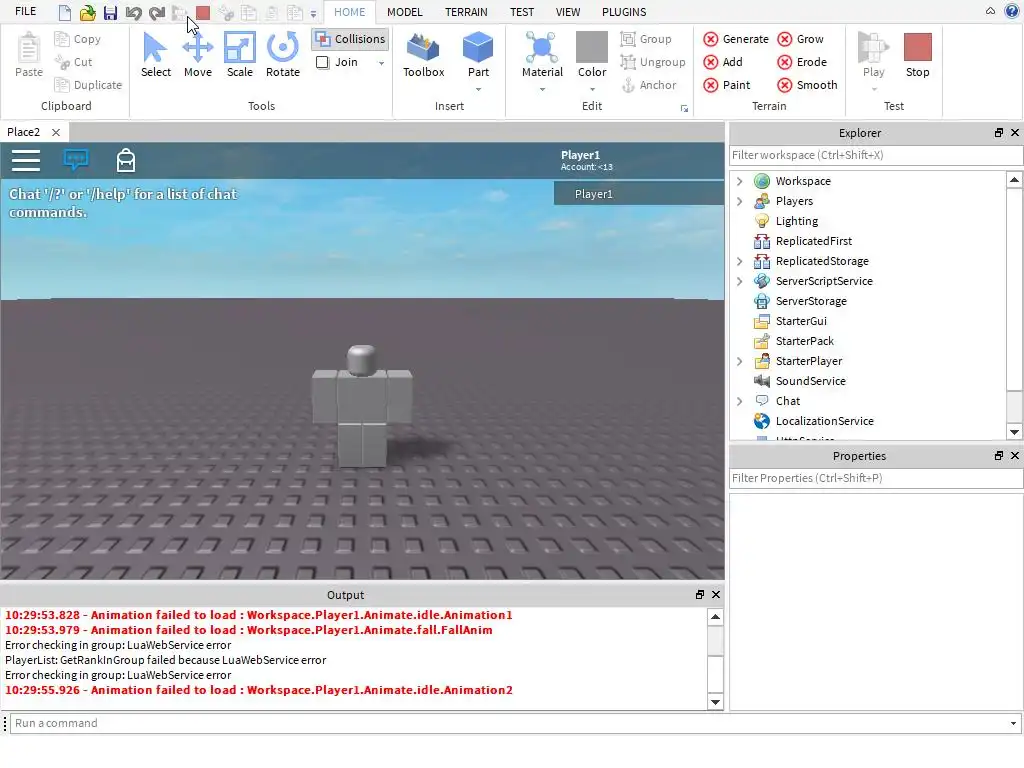Screen dimensions: 1024x768
Task: Click Grow terrain tool
Action: (801, 39)
